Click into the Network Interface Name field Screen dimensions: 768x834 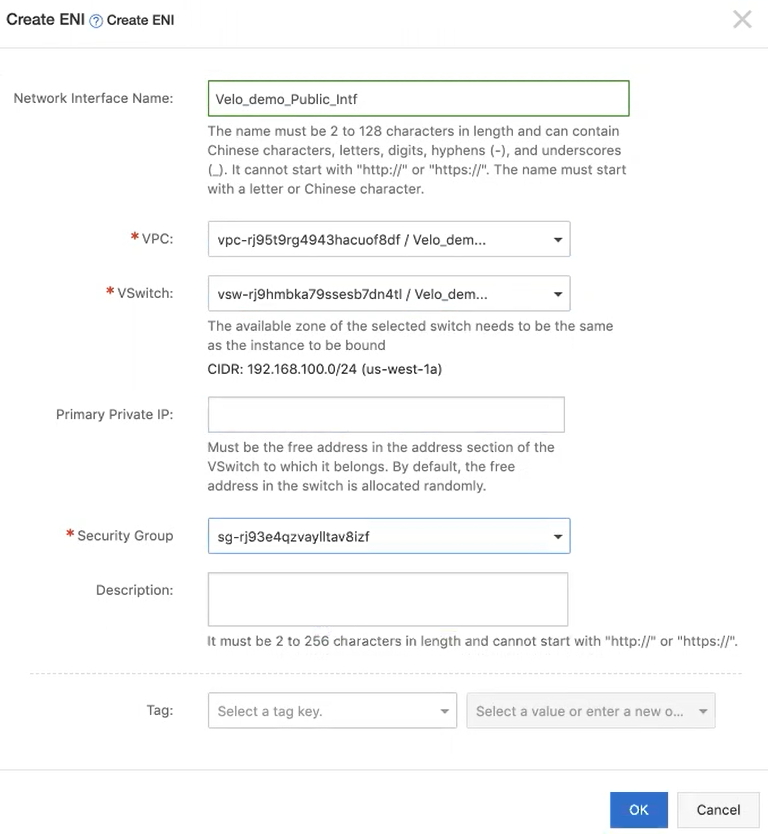click(418, 98)
